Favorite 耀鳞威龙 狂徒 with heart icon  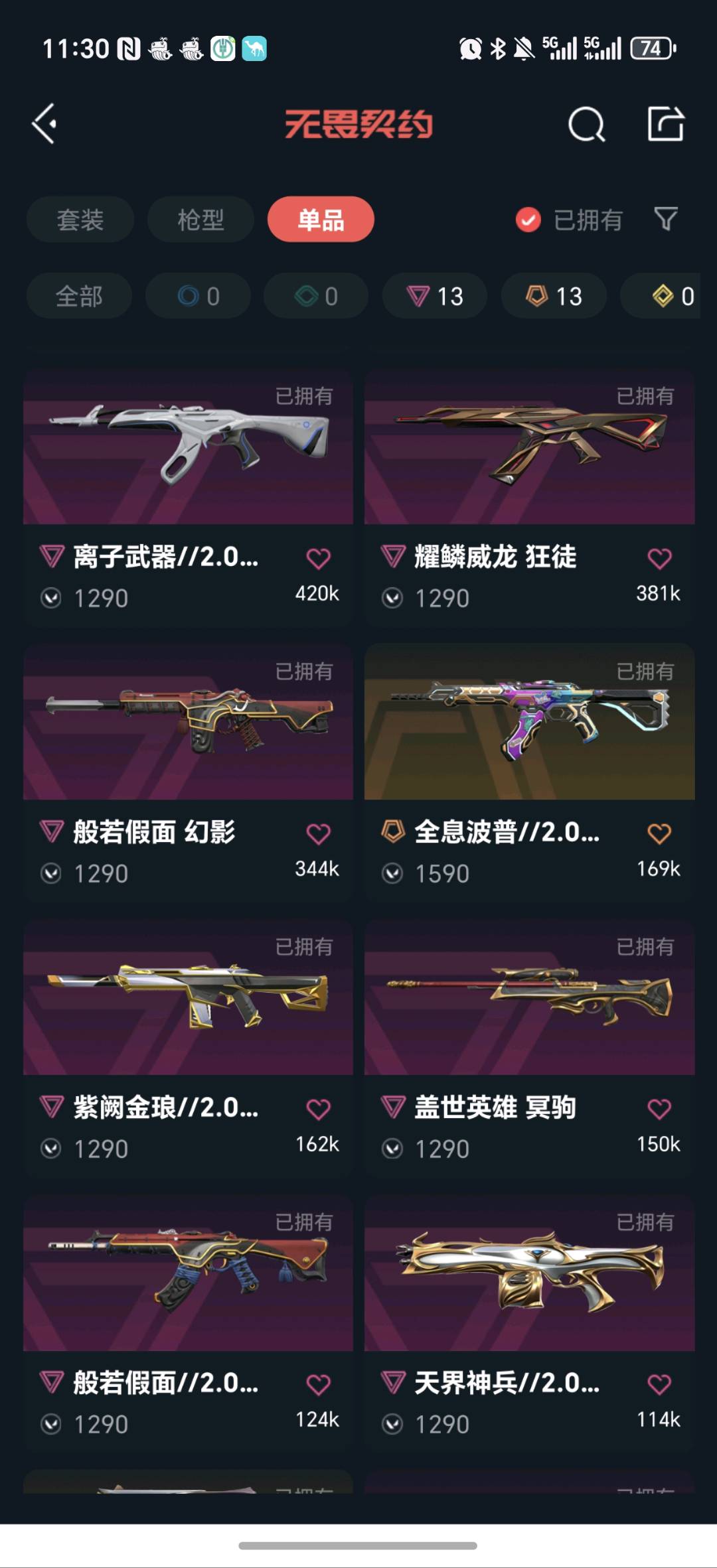click(659, 558)
